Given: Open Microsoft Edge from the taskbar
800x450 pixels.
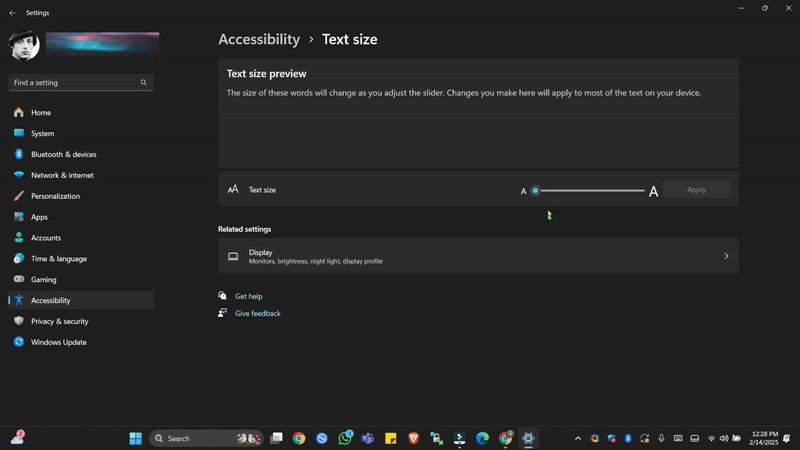Looking at the screenshot, I should (482, 438).
